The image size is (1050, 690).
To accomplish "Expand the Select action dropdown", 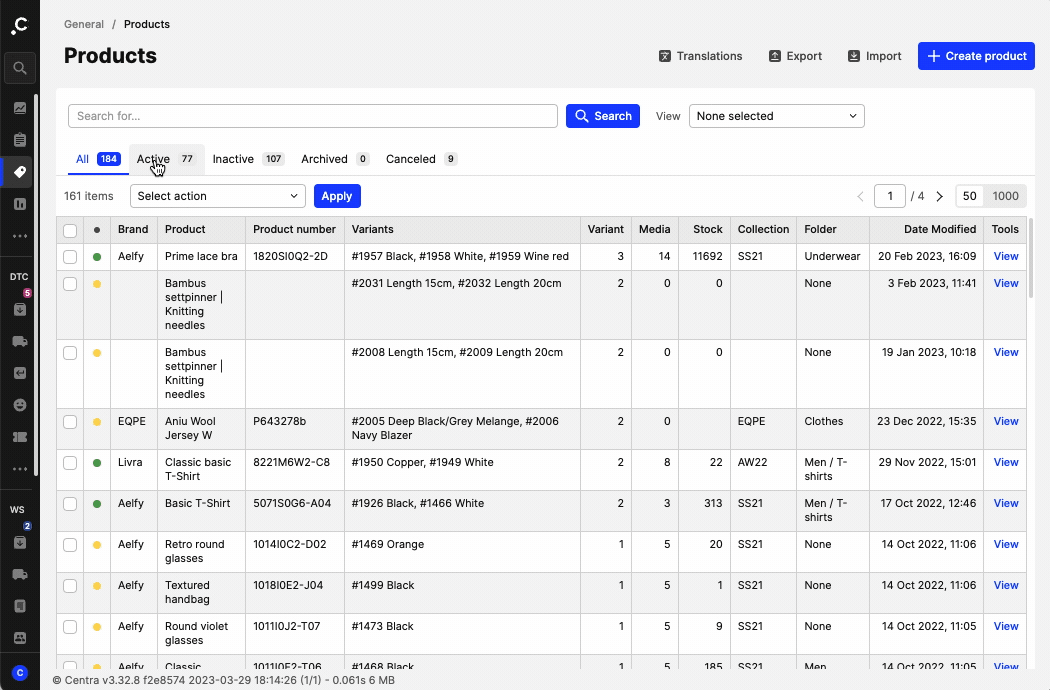I will [217, 196].
